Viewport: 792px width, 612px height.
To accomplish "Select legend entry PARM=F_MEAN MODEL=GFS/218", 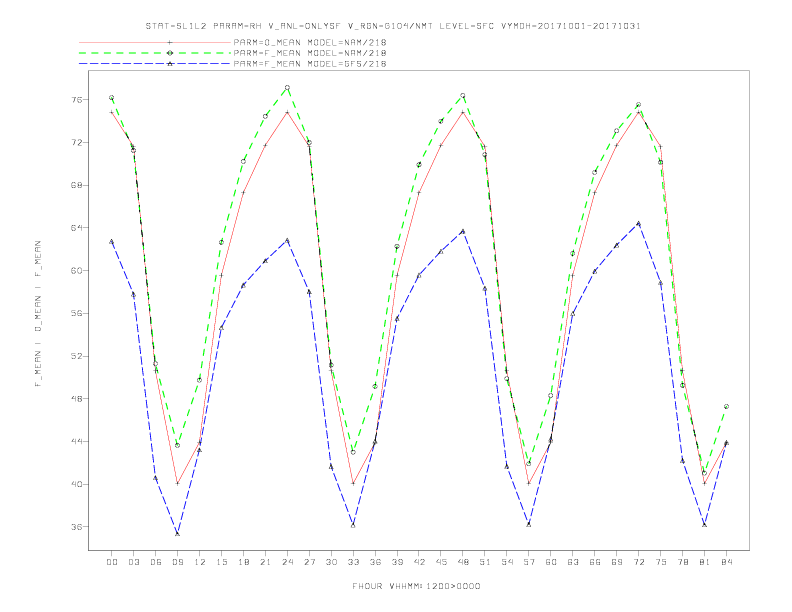I will click(310, 64).
